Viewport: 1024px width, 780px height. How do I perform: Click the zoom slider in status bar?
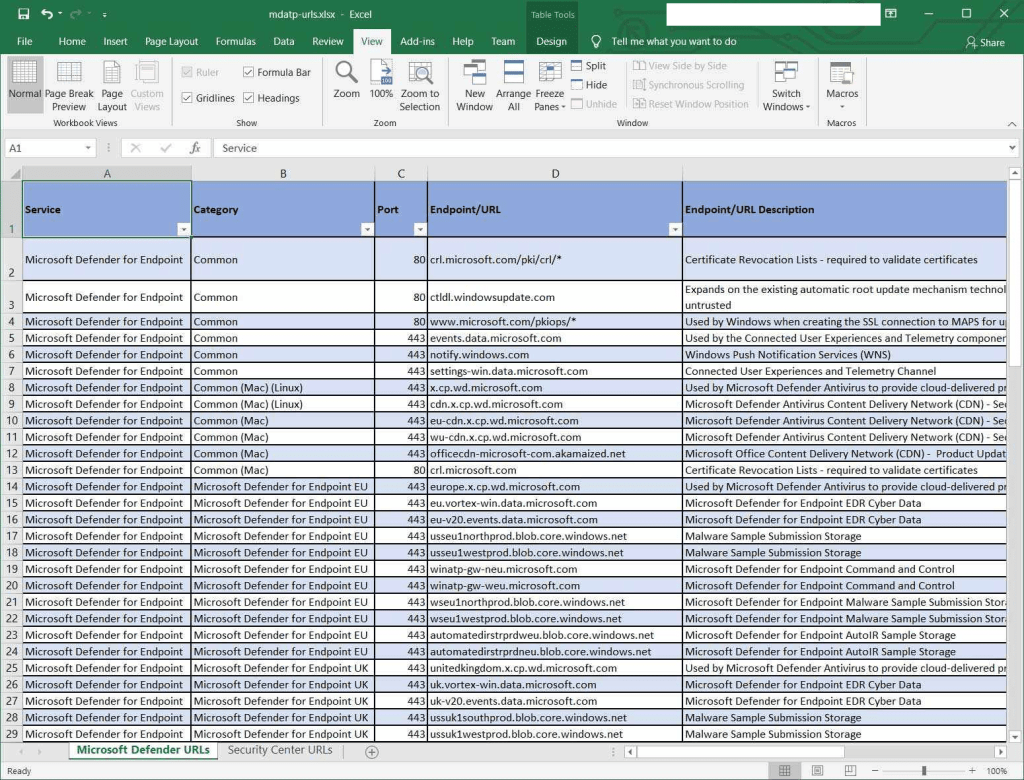(923, 771)
